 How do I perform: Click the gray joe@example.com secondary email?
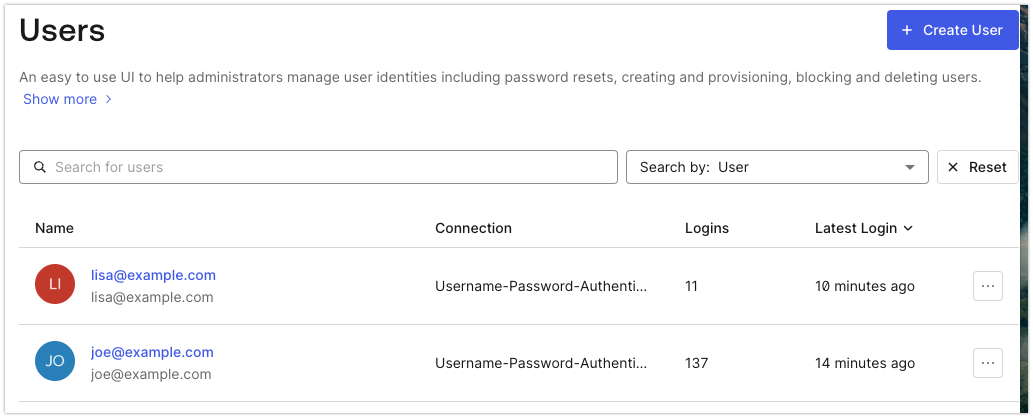[151, 374]
